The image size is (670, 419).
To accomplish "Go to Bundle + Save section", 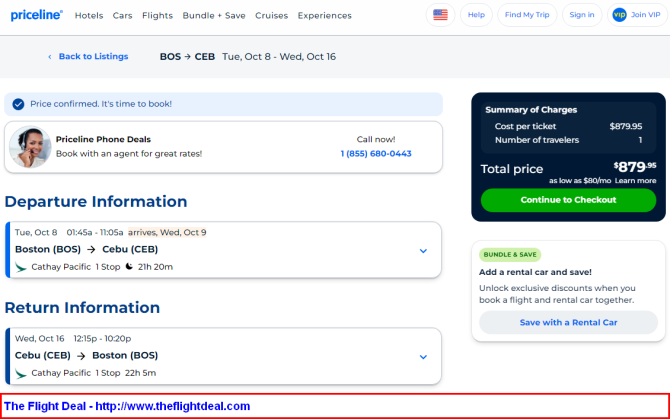I will 214,15.
